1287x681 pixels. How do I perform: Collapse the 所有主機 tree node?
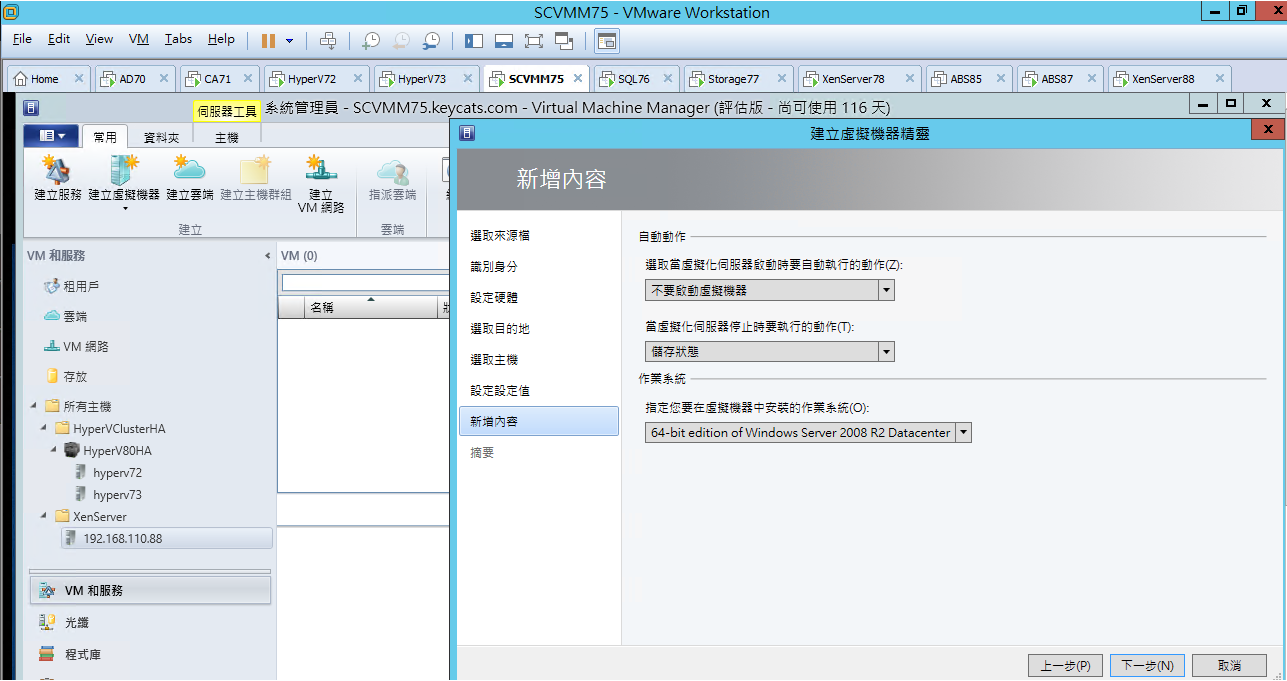coord(35,406)
